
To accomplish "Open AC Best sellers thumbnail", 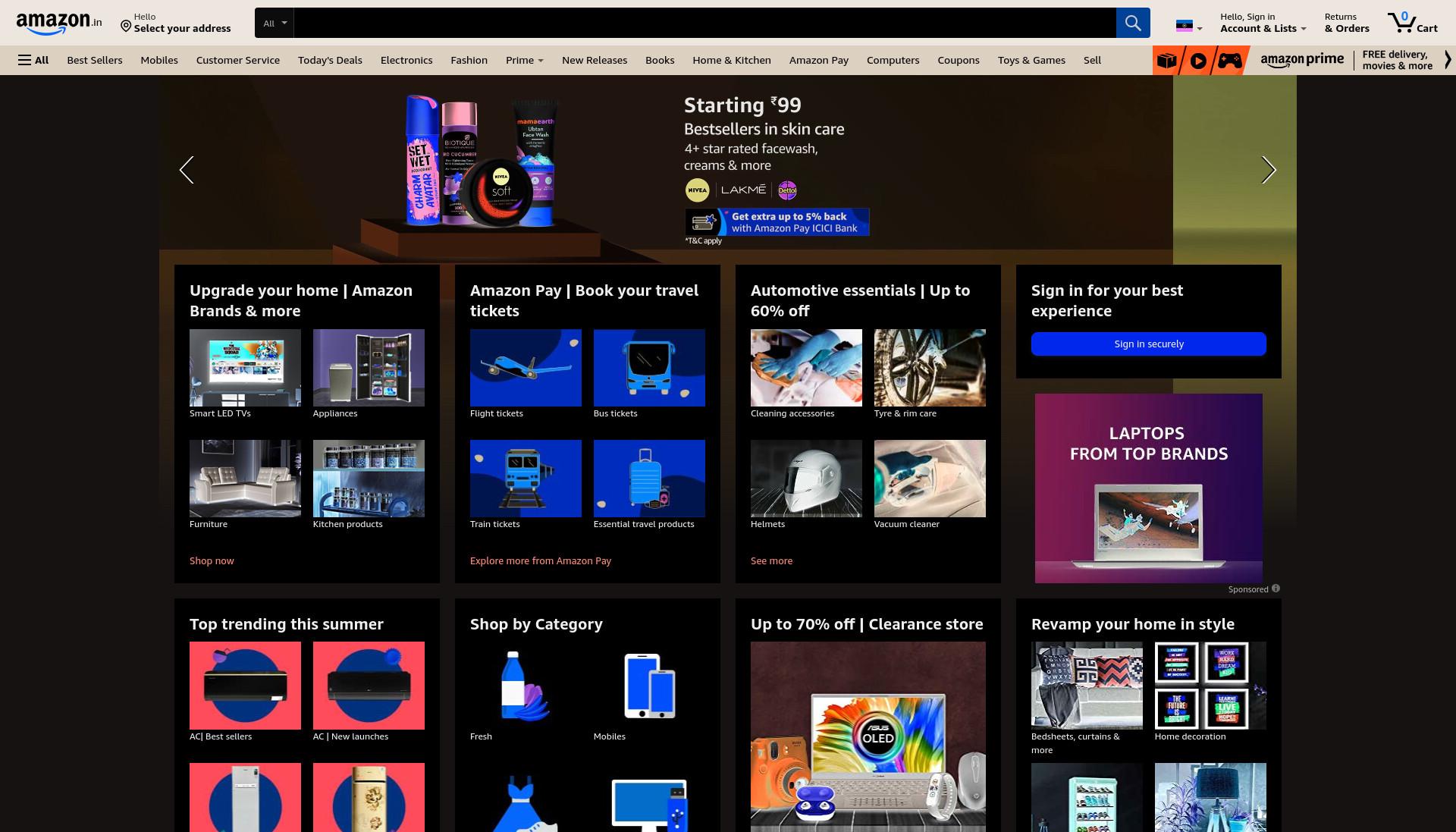I will pos(245,686).
